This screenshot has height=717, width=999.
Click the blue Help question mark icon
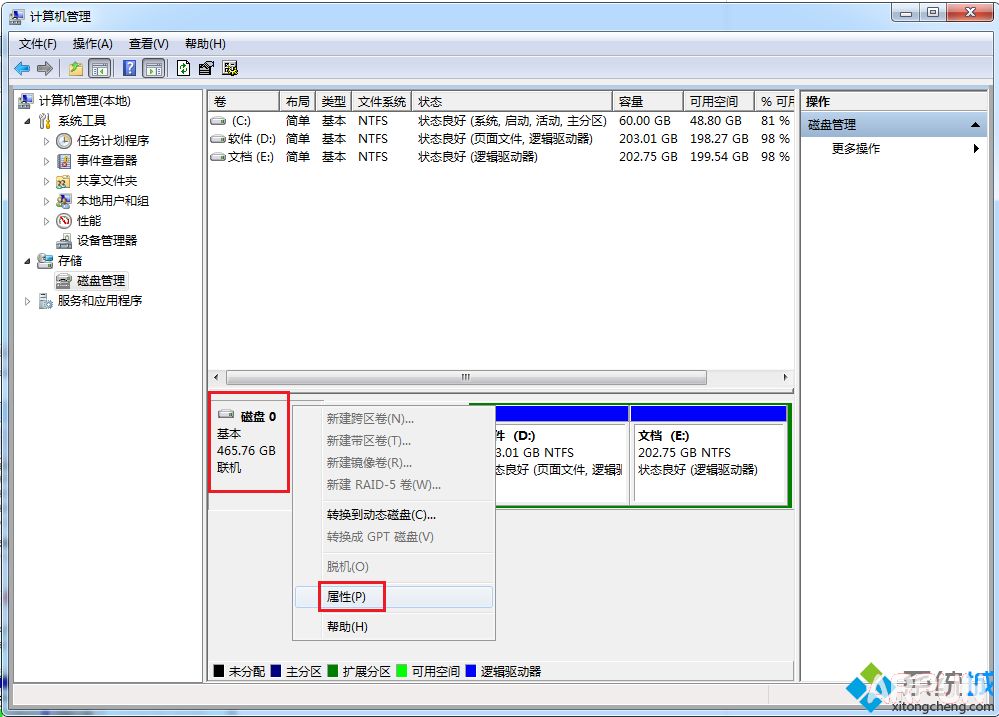tap(129, 68)
